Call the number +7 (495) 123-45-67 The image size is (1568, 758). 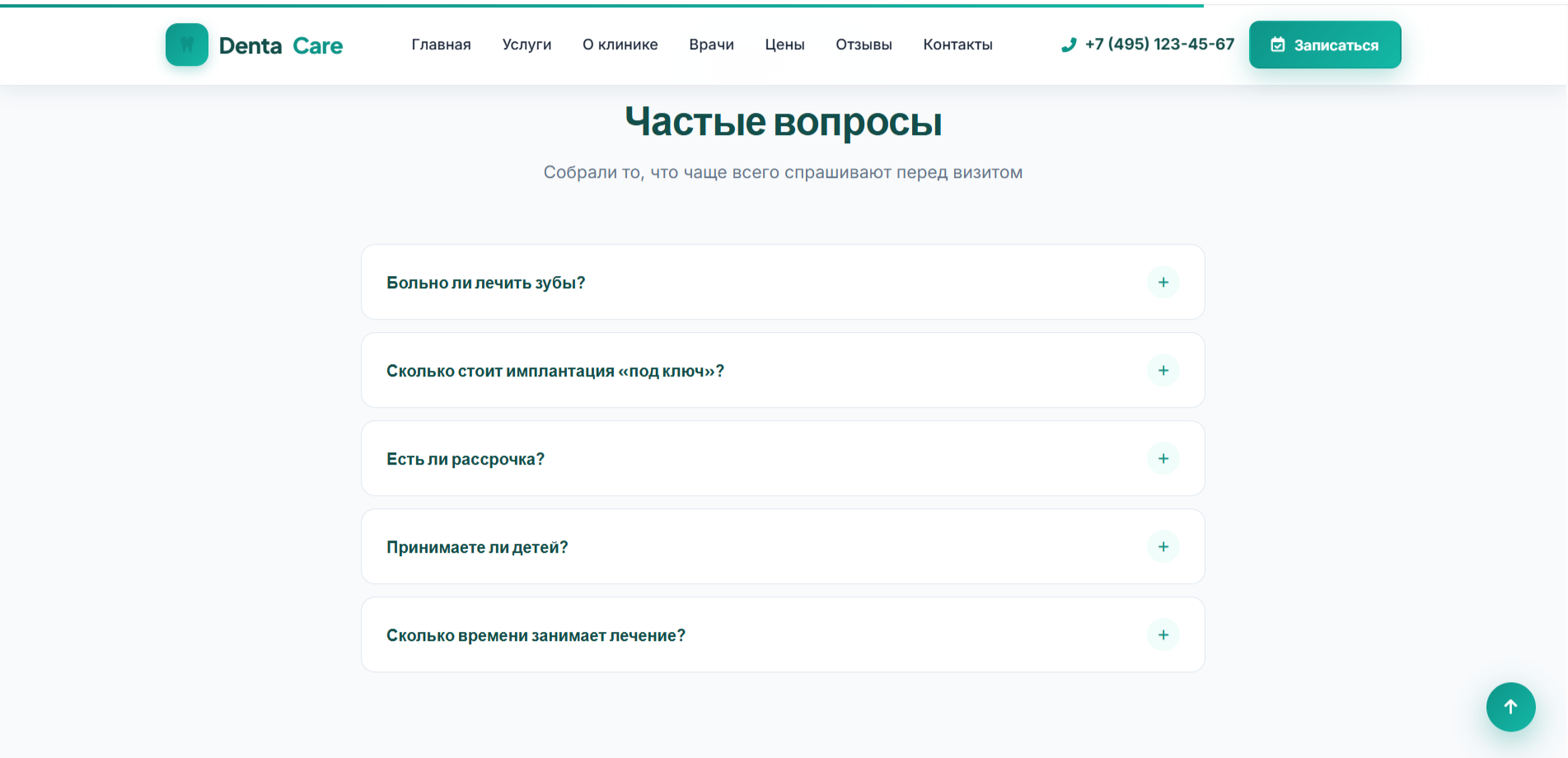click(1159, 44)
